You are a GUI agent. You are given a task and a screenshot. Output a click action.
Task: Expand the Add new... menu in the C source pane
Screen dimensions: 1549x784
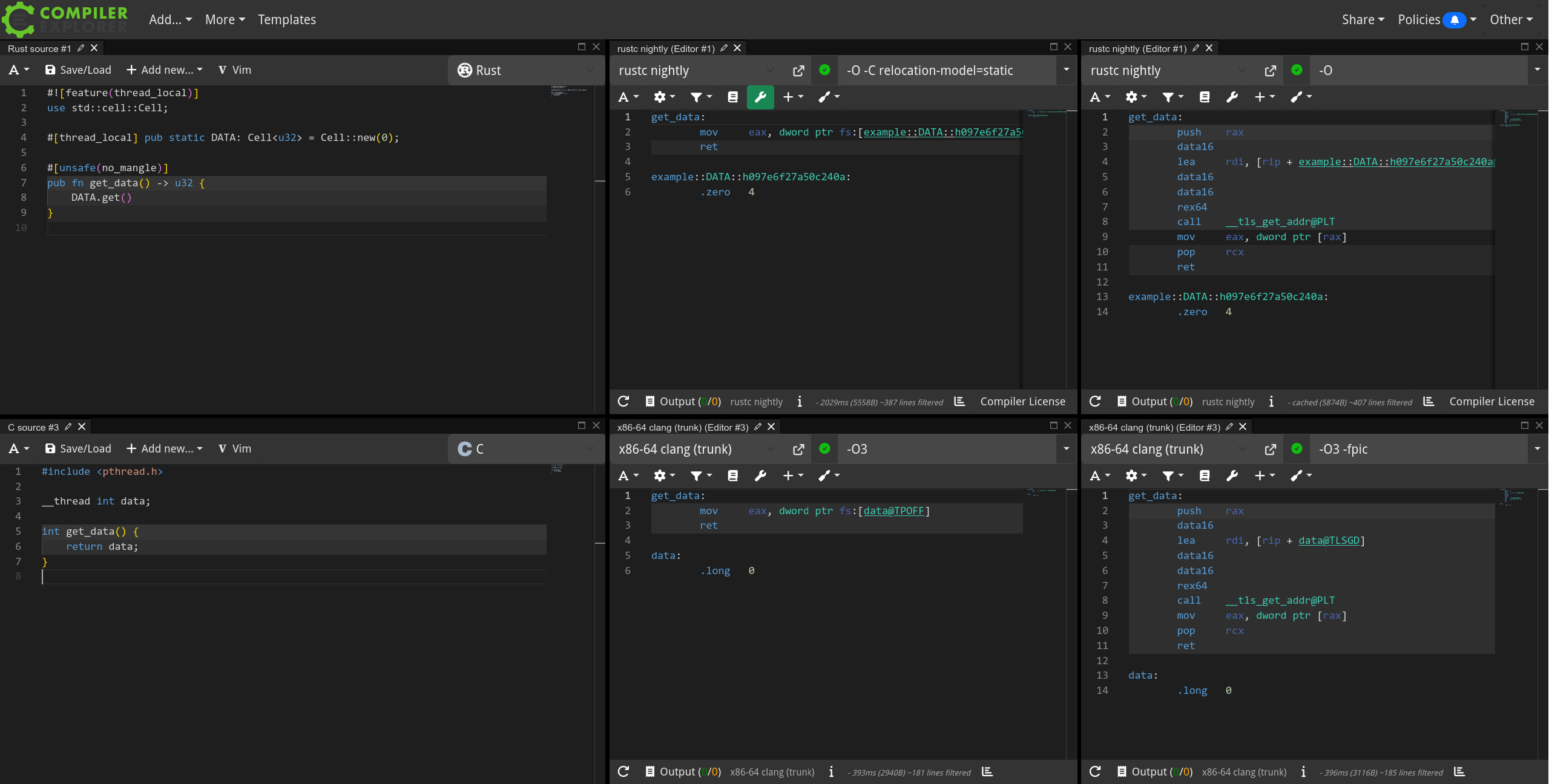point(165,449)
